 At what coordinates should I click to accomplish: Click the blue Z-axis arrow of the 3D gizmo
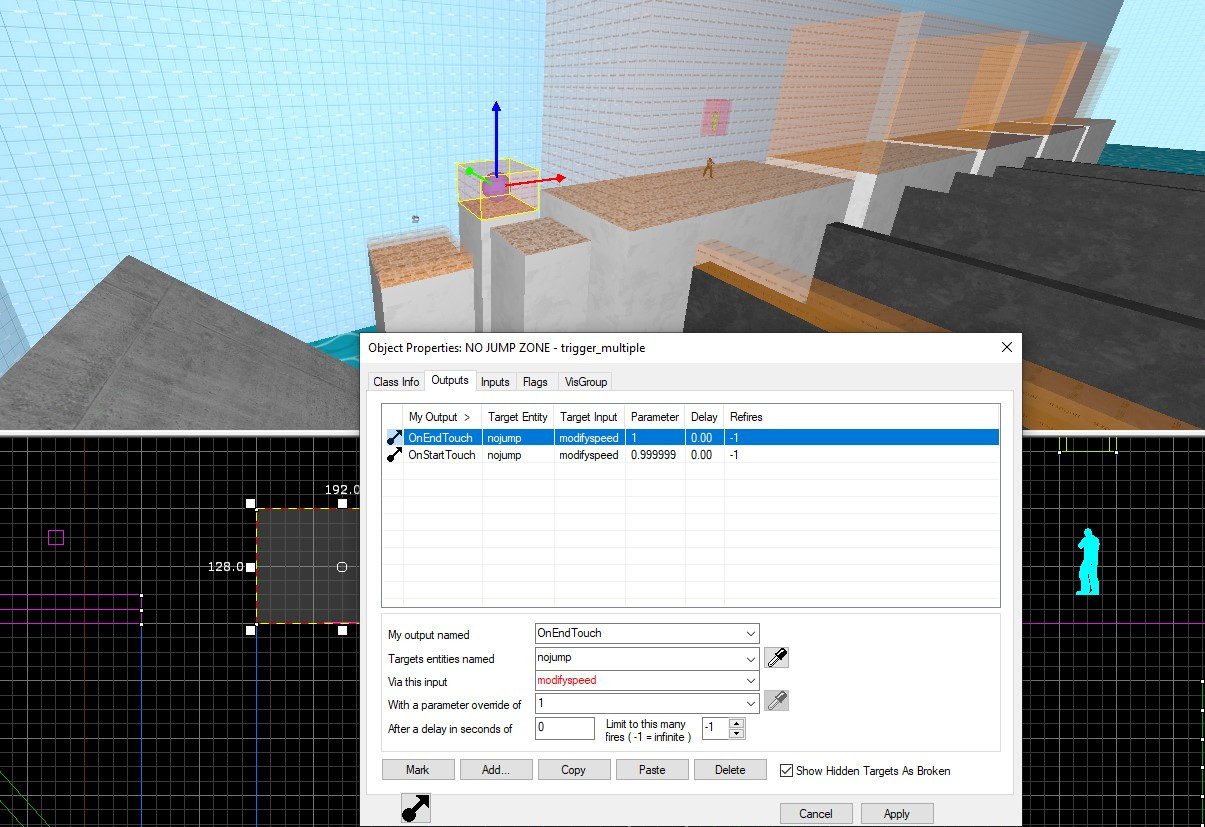(x=496, y=108)
